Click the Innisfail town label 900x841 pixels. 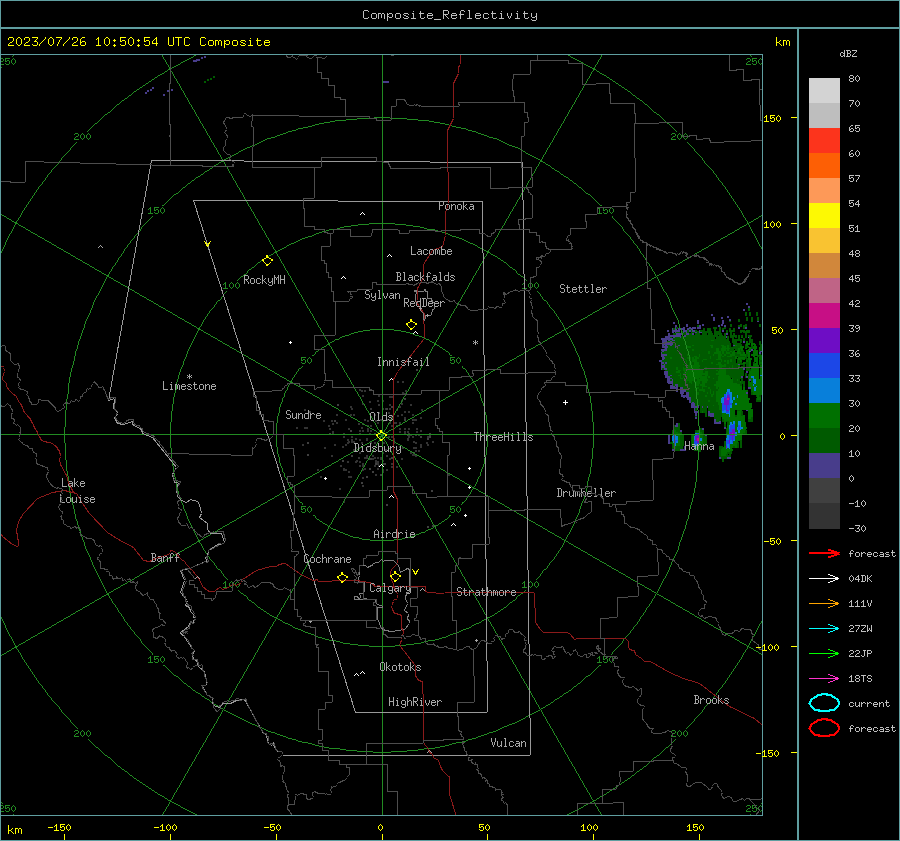point(403,362)
